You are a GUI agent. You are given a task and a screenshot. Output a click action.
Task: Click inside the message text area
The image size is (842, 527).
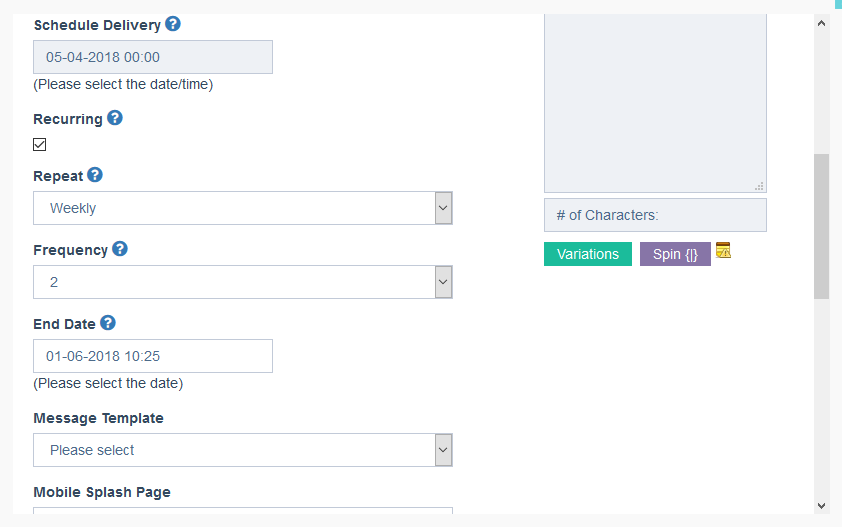[x=655, y=102]
